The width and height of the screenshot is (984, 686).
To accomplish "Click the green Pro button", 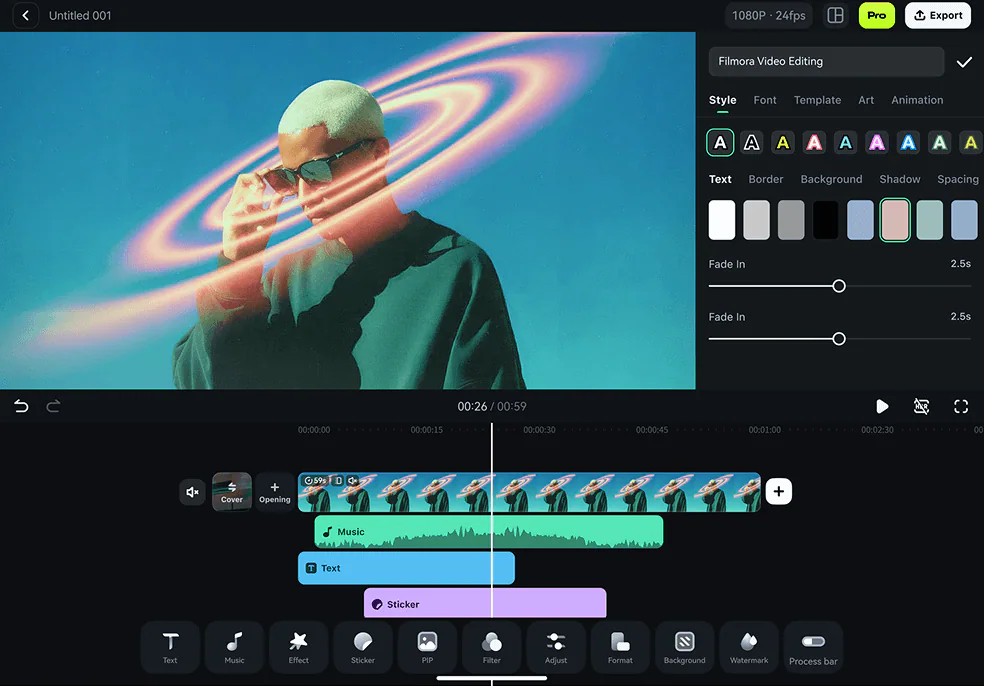I will (876, 16).
